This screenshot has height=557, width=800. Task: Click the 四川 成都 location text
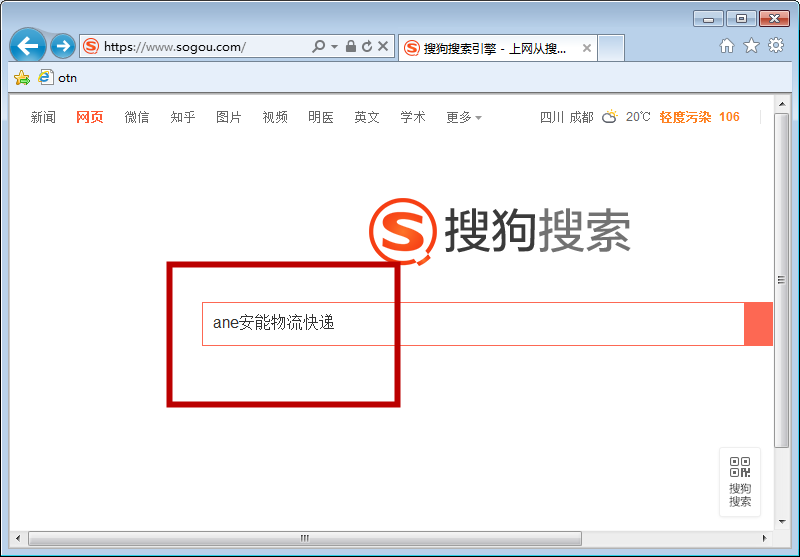coord(566,117)
